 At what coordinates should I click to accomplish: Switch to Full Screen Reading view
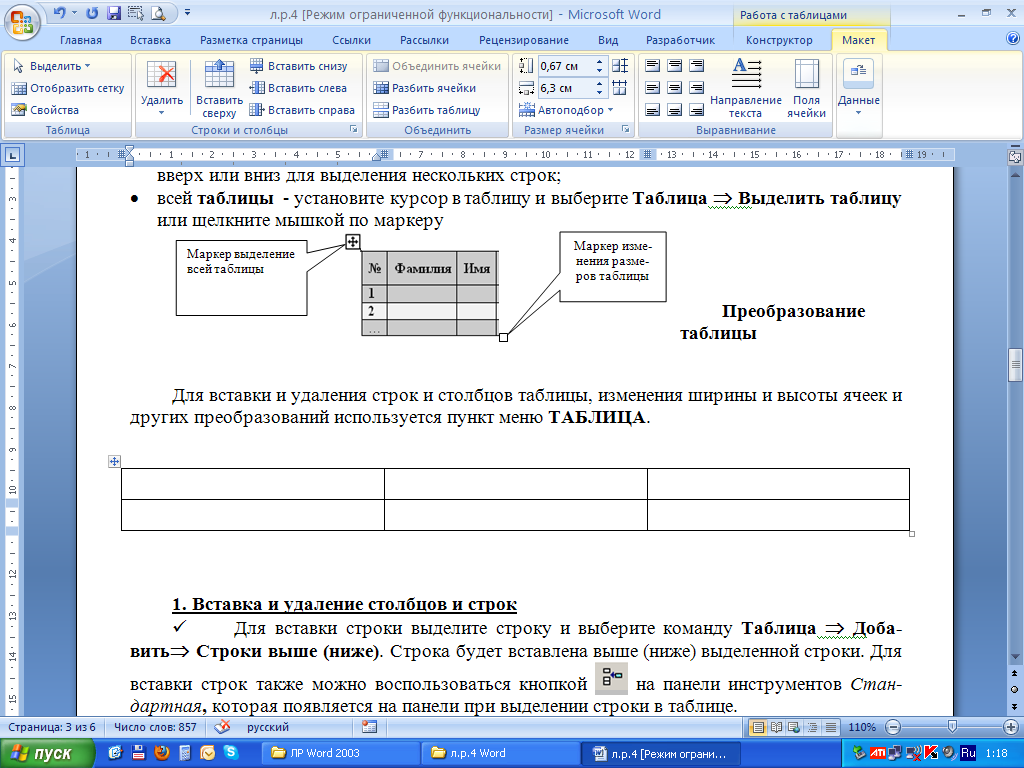776,727
